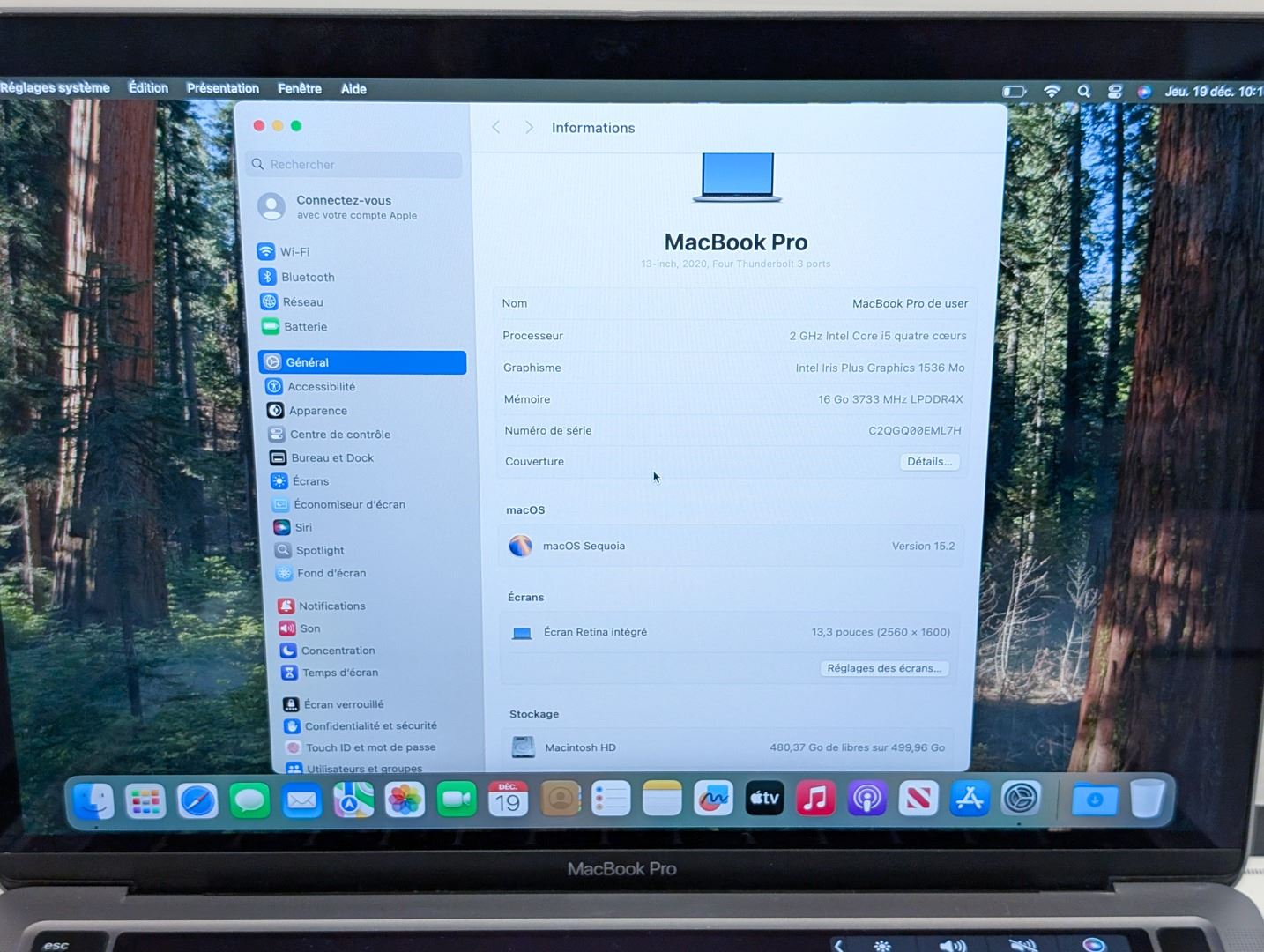Select Bluetooth in the sidebar
The height and width of the screenshot is (952, 1264).
click(306, 277)
